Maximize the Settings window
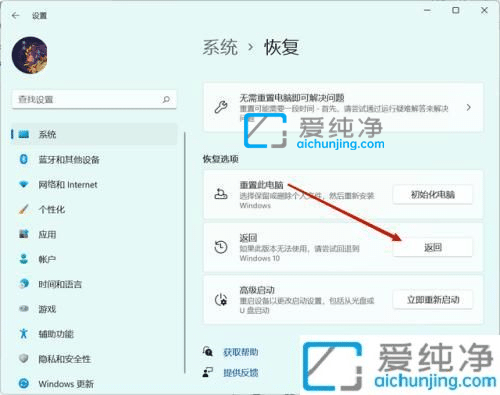Viewport: 500px width, 395px height. [x=456, y=10]
